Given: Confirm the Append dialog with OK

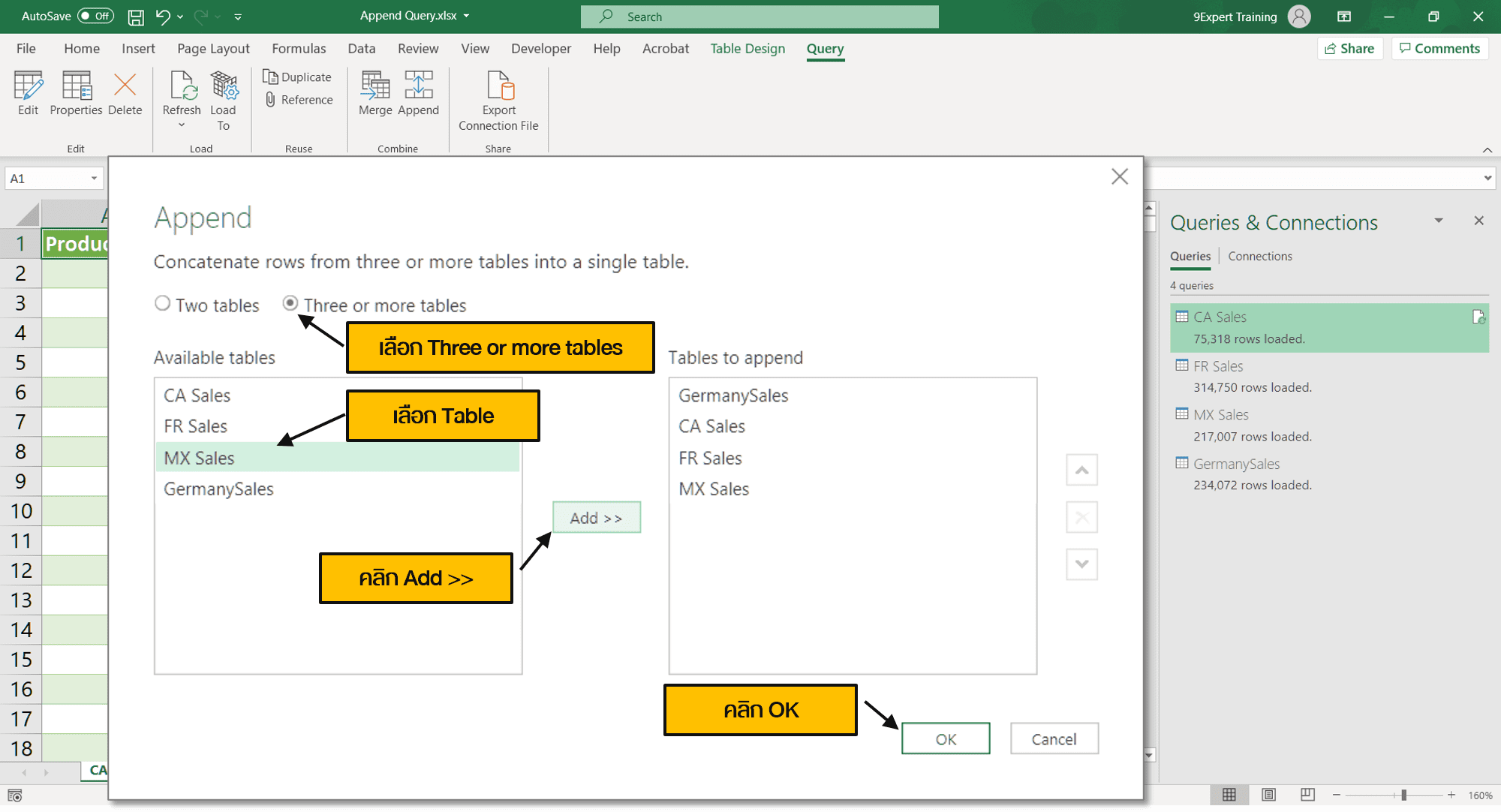Looking at the screenshot, I should pyautogui.click(x=945, y=738).
